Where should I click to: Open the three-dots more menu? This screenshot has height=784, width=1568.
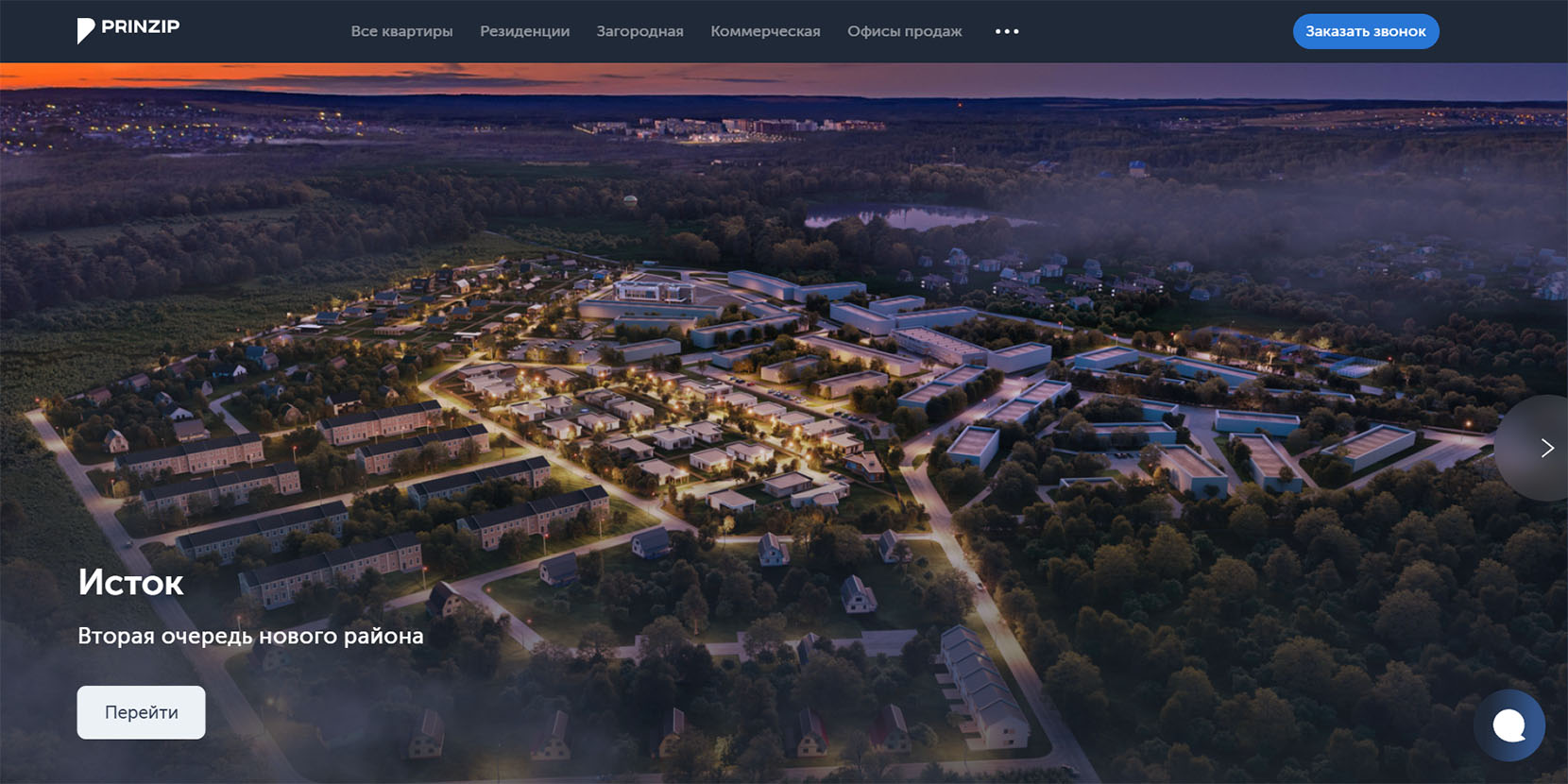(x=1007, y=31)
